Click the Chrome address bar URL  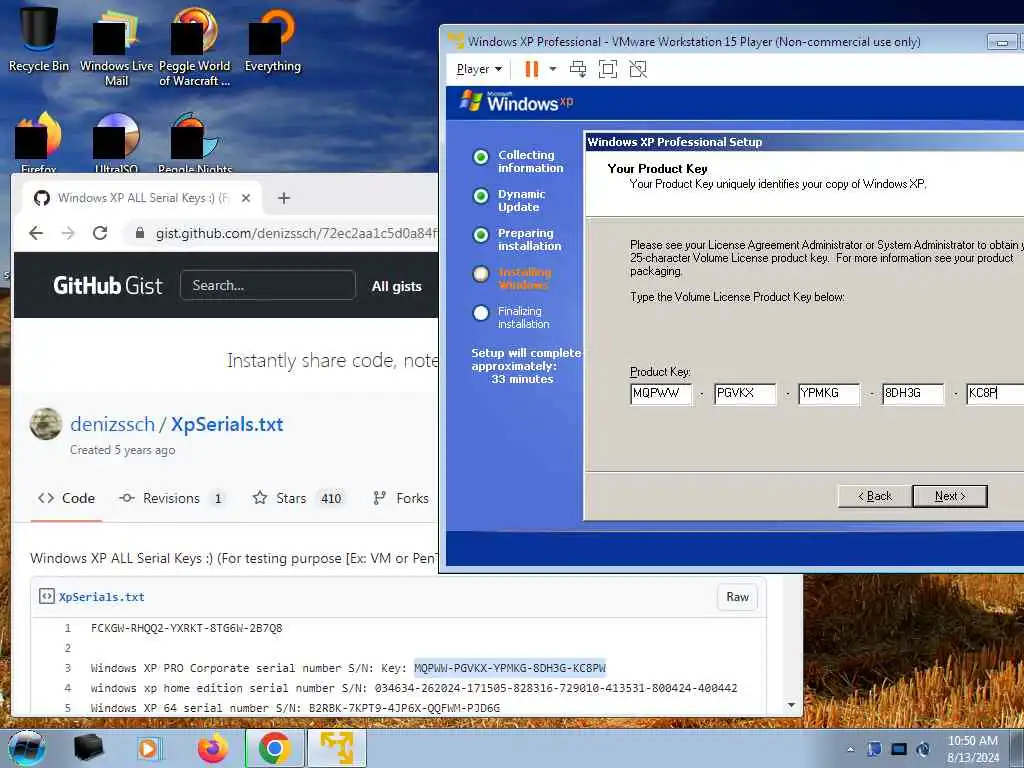(296, 233)
